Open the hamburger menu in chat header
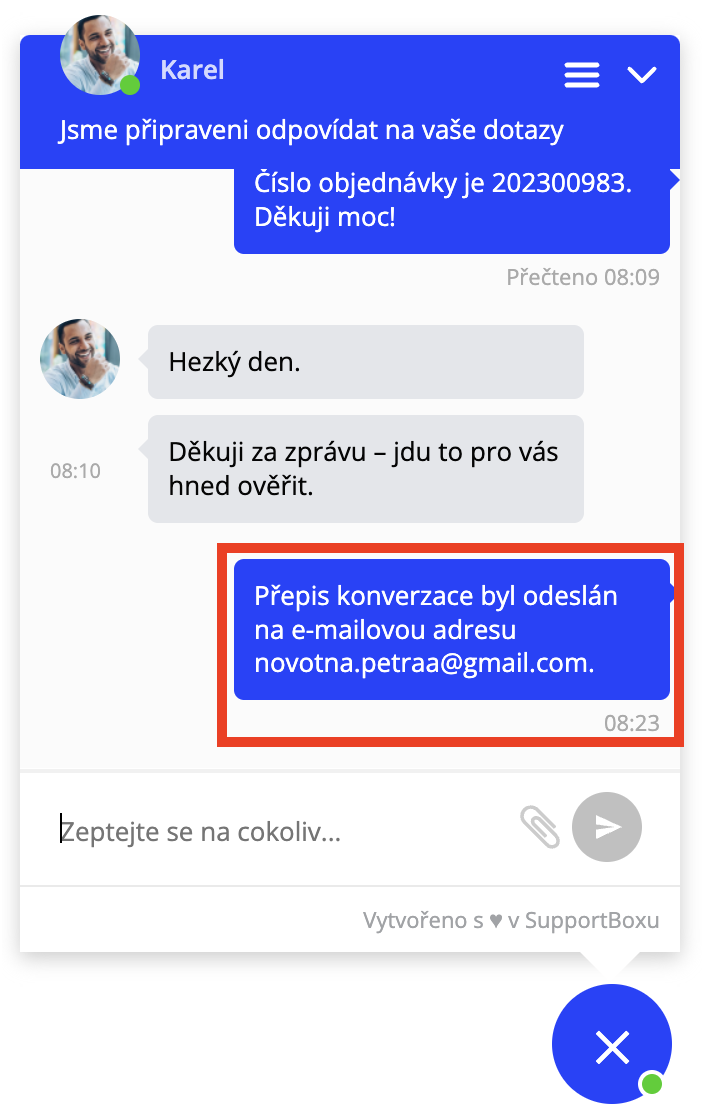Image resolution: width=702 pixels, height=1118 pixels. pos(582,74)
